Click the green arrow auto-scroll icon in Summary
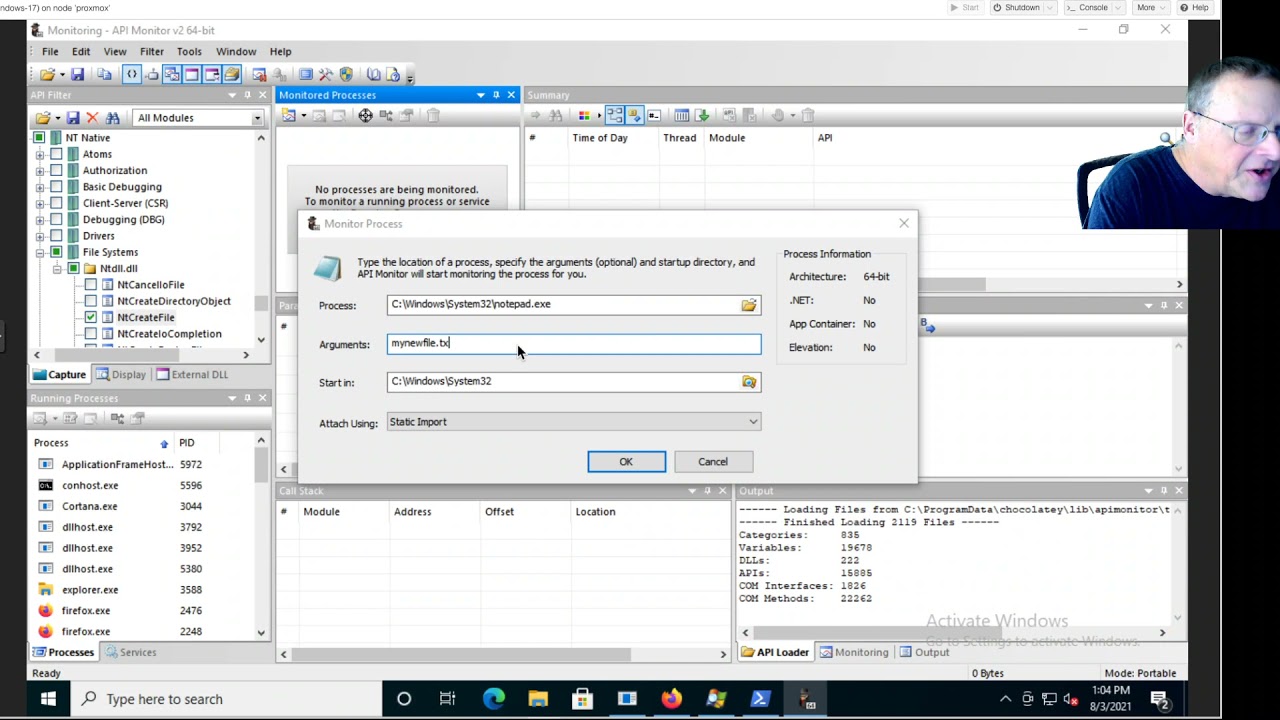Image resolution: width=1280 pixels, height=720 pixels. tap(701, 116)
